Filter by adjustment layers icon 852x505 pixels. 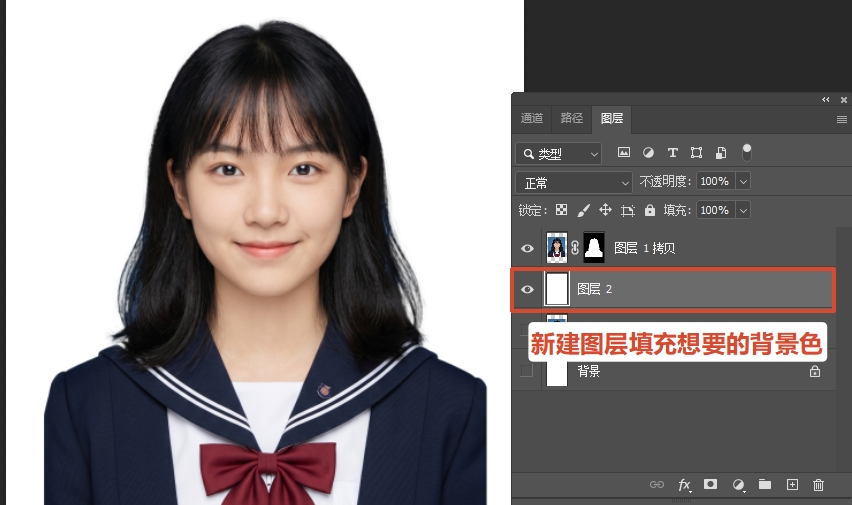click(648, 153)
